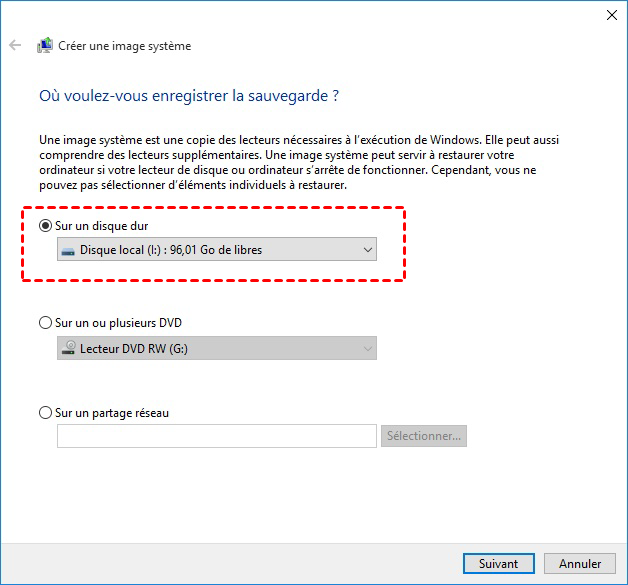Click the Suivant button
Screen dimensions: 628x585
point(498,564)
